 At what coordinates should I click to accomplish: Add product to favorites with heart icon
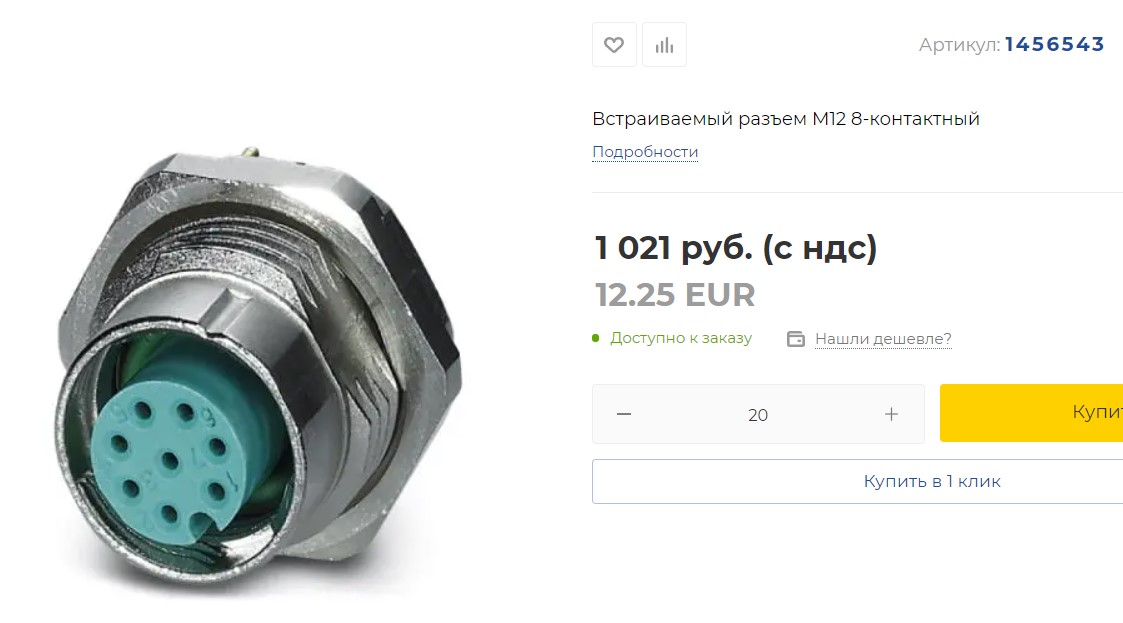[614, 44]
